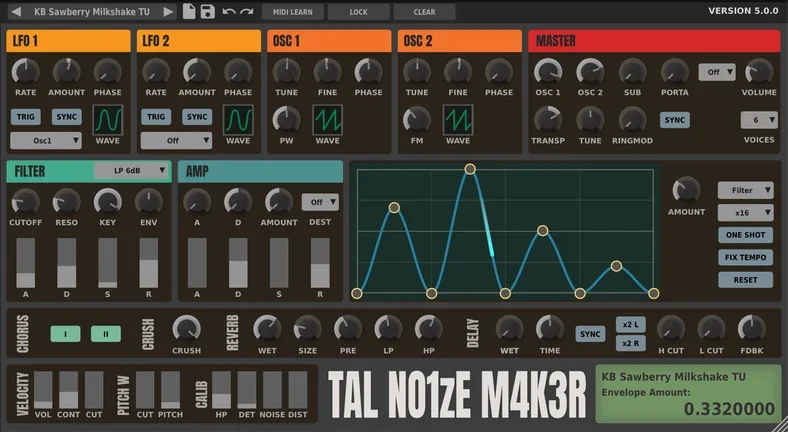The width and height of the screenshot is (788, 432).
Task: Toggle LFO 2 TRIG button
Action: (x=156, y=117)
